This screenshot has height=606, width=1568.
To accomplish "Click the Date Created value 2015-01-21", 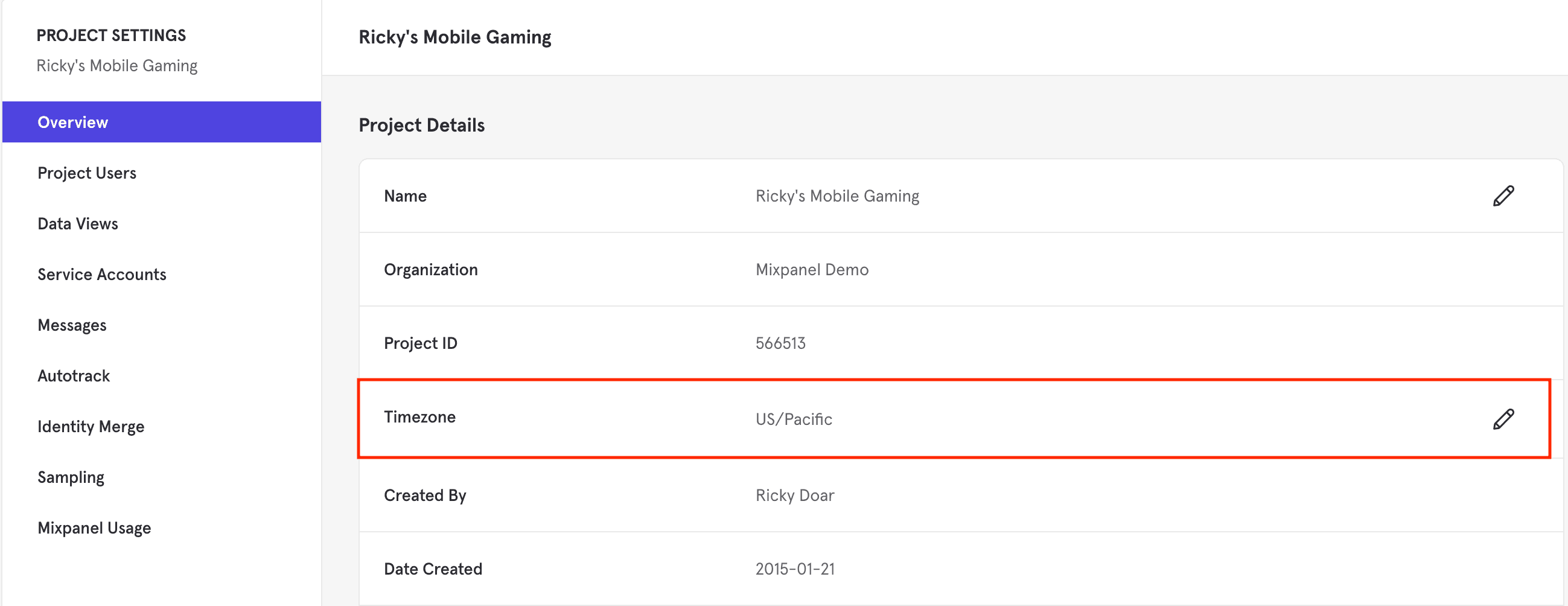I will pos(794,569).
